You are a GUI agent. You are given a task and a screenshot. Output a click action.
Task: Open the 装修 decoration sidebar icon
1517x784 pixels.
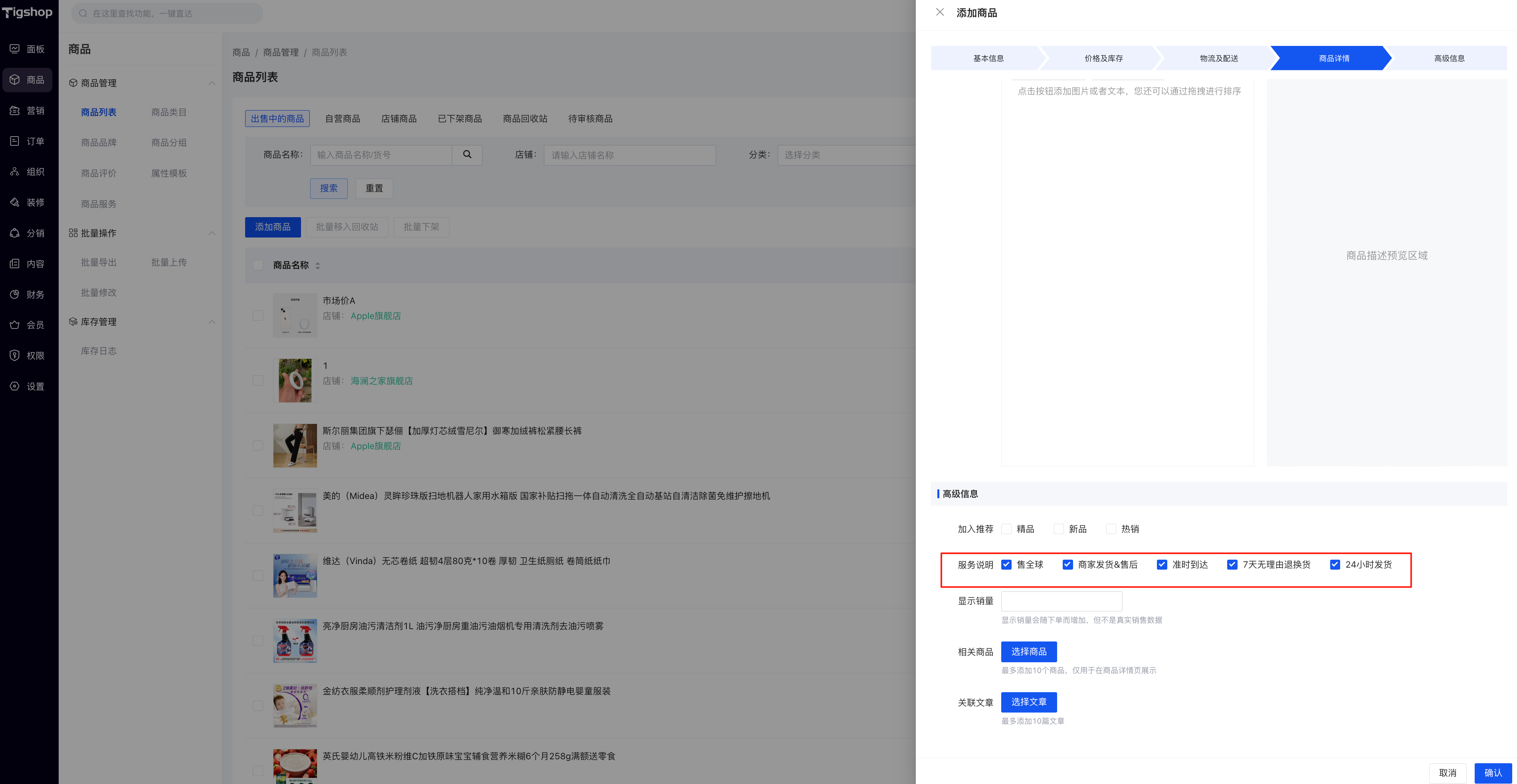click(15, 202)
